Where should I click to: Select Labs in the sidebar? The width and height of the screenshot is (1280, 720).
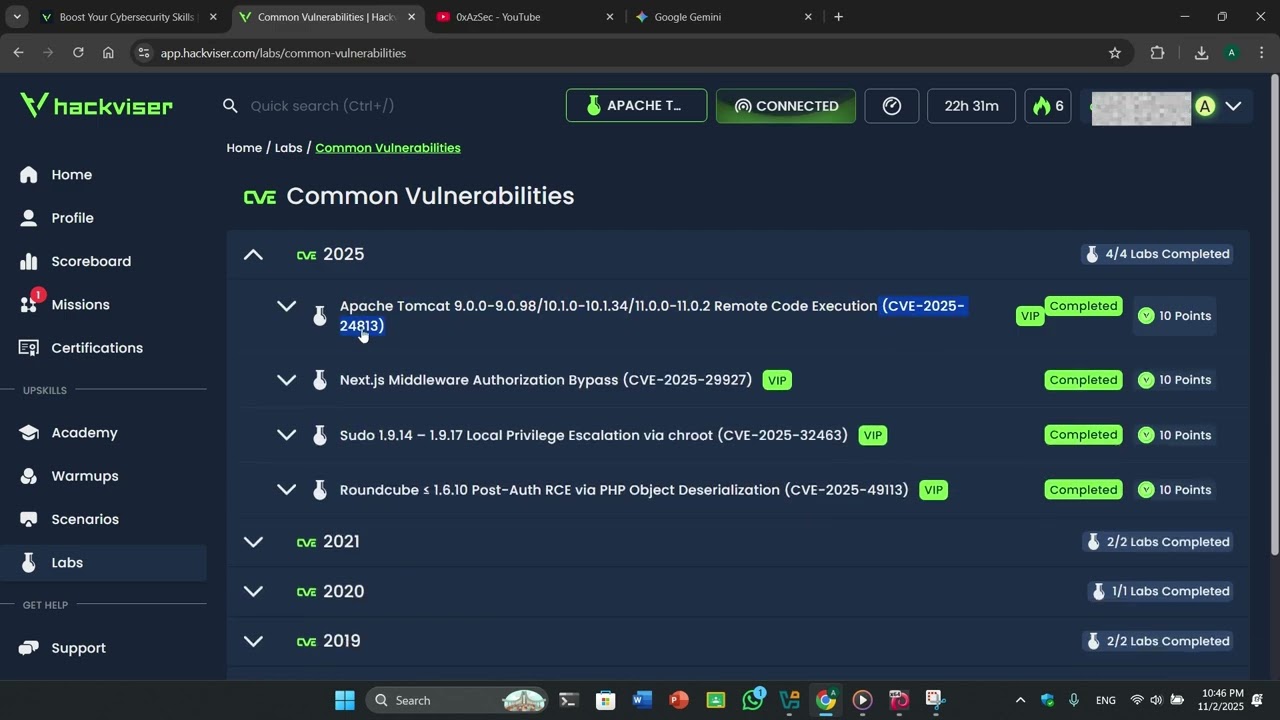(x=103, y=562)
